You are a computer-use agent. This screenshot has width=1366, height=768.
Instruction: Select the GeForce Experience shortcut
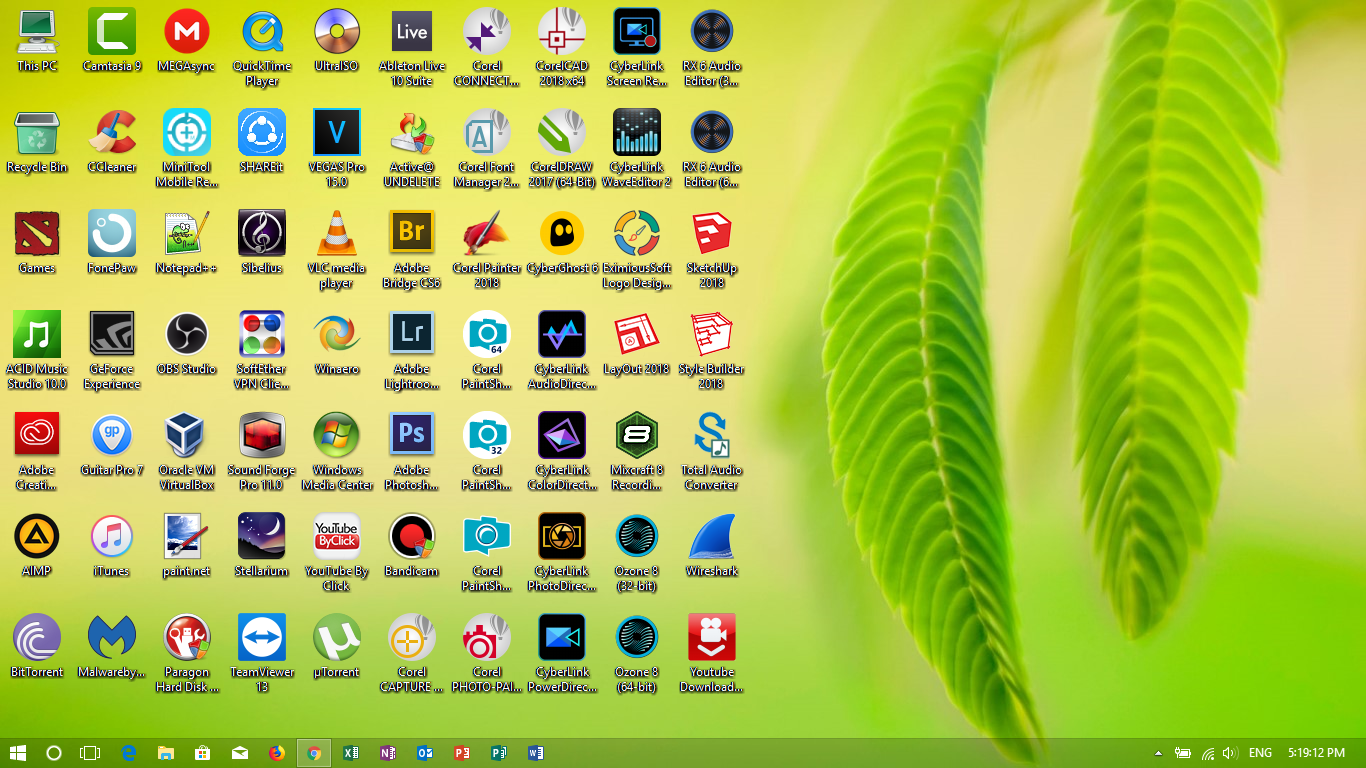(x=112, y=334)
